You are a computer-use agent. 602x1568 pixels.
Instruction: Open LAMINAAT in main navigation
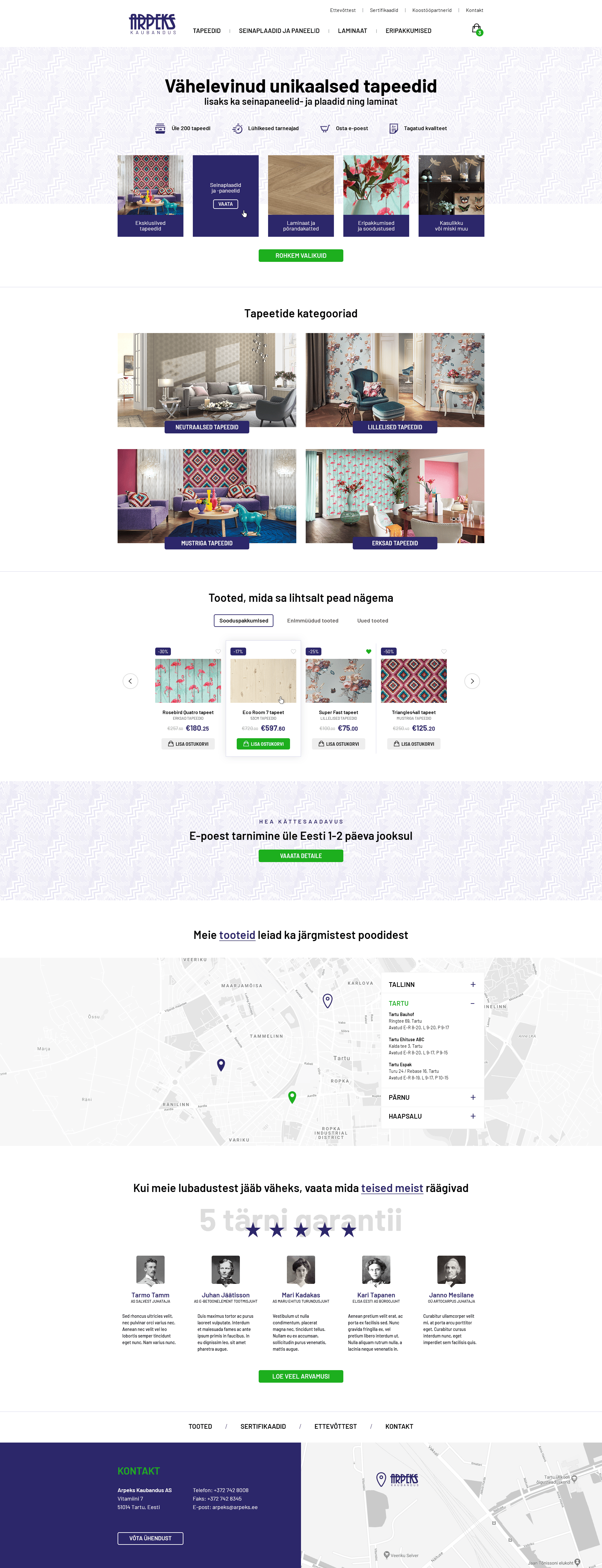point(352,30)
